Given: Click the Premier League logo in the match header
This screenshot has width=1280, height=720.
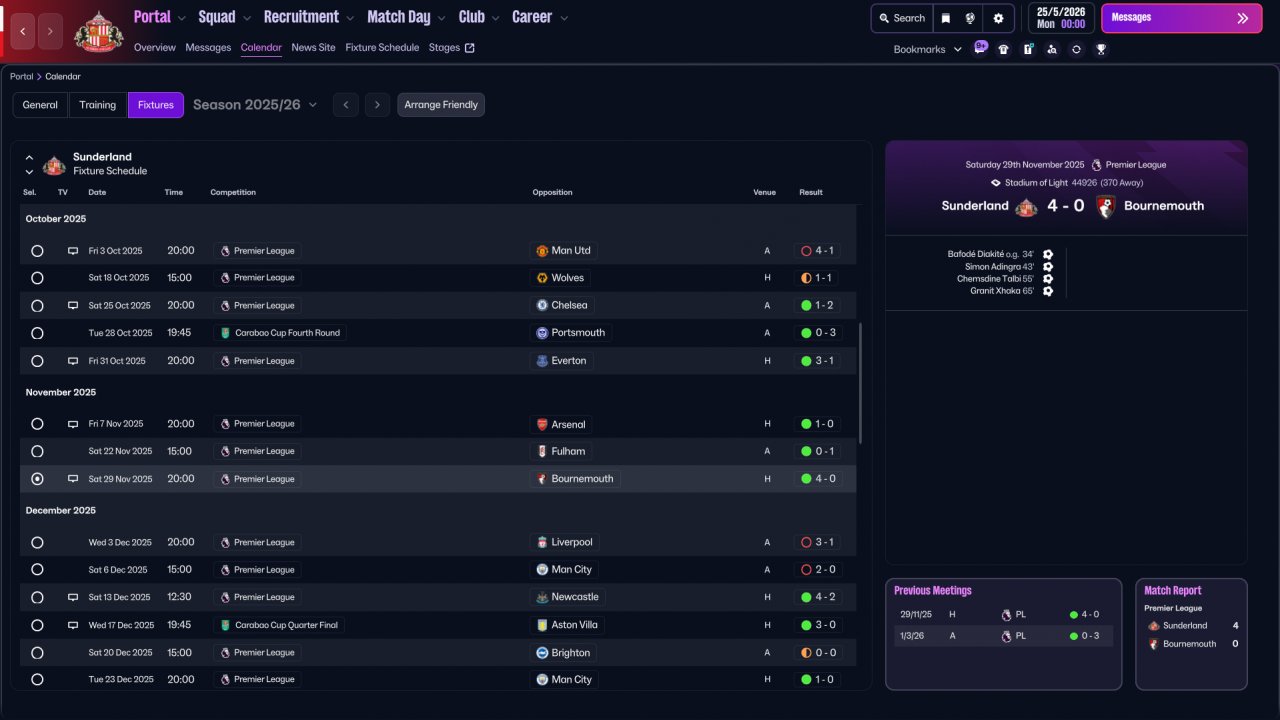Looking at the screenshot, I should [x=1097, y=165].
